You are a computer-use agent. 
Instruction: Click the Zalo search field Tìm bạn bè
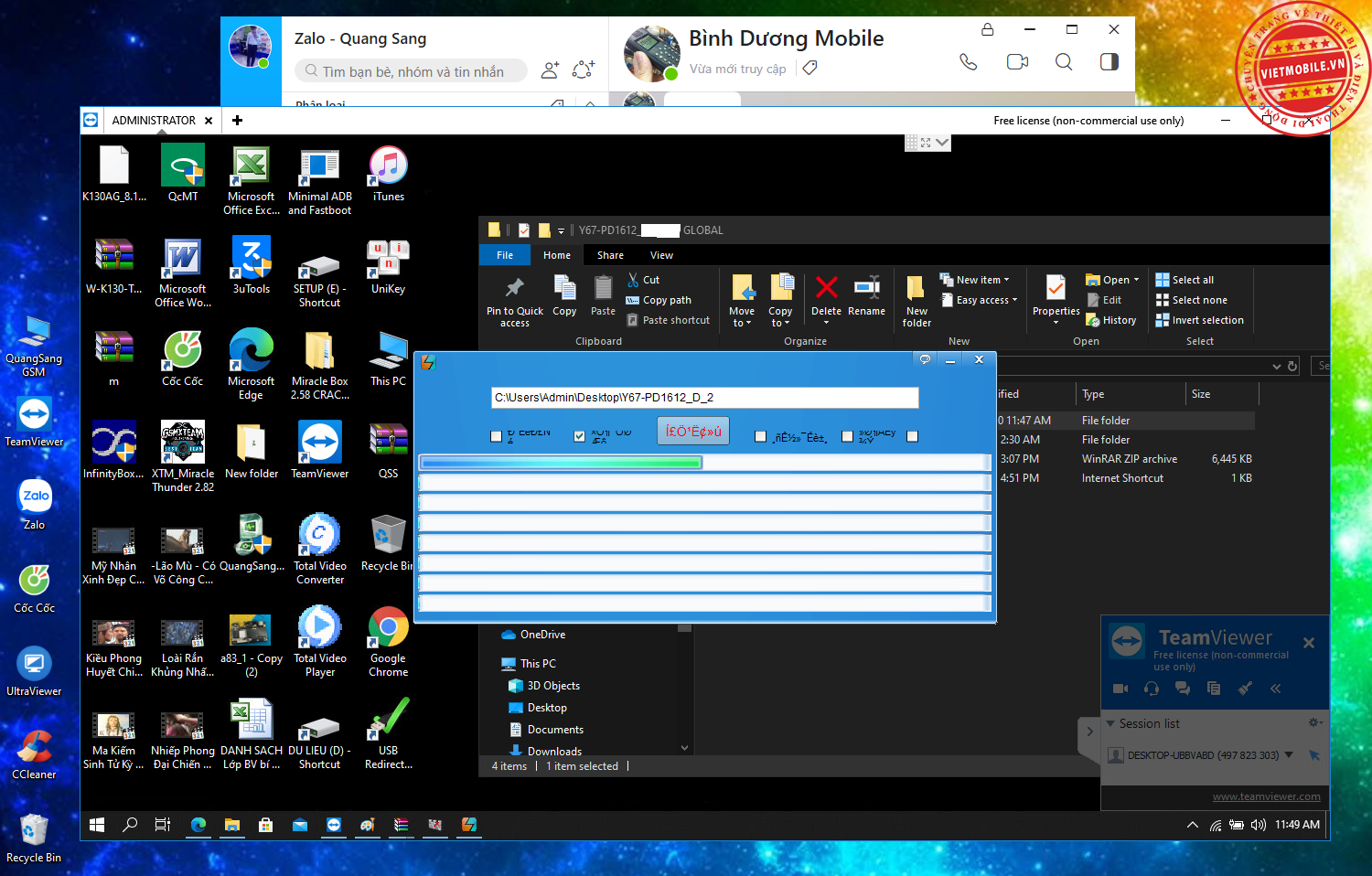(x=412, y=71)
